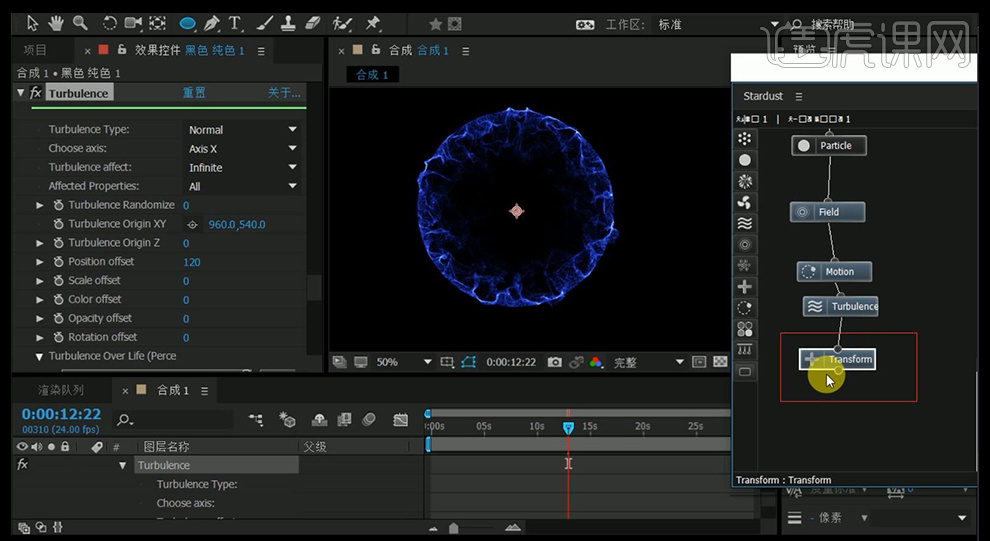Toggle the fx switch for Turbulence effect
The height and width of the screenshot is (541, 990).
(x=36, y=93)
